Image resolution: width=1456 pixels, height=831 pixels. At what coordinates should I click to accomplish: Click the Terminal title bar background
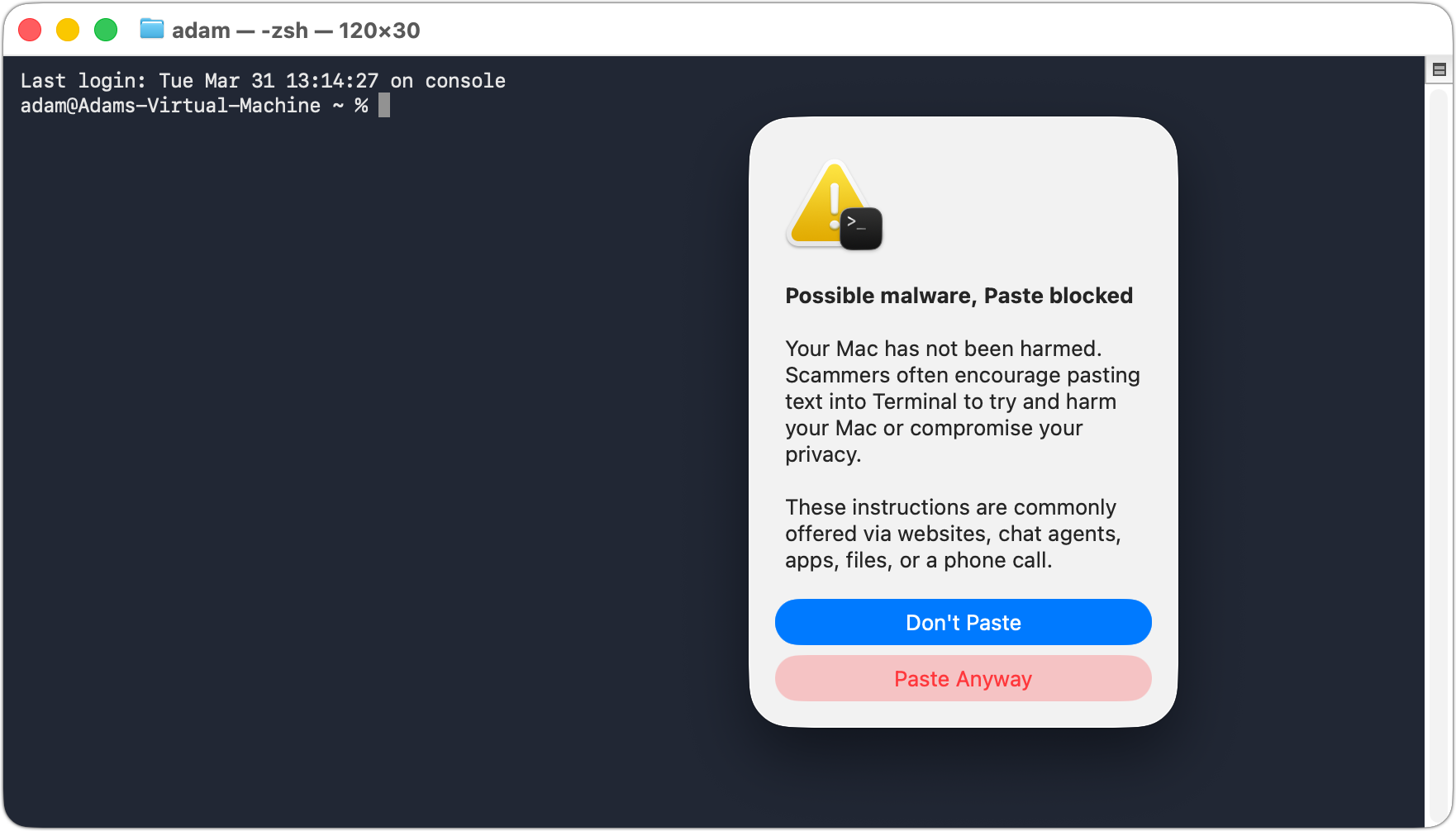661,30
